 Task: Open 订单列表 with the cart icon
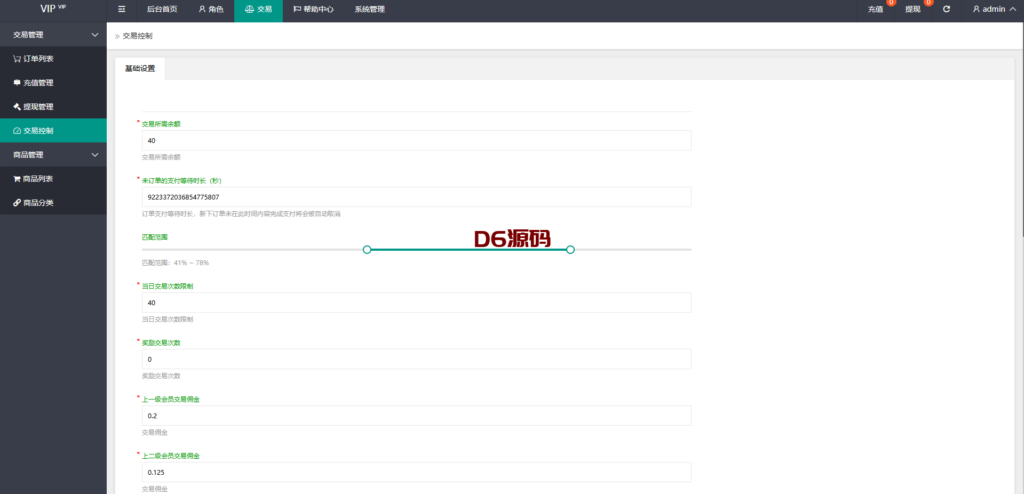point(53,59)
